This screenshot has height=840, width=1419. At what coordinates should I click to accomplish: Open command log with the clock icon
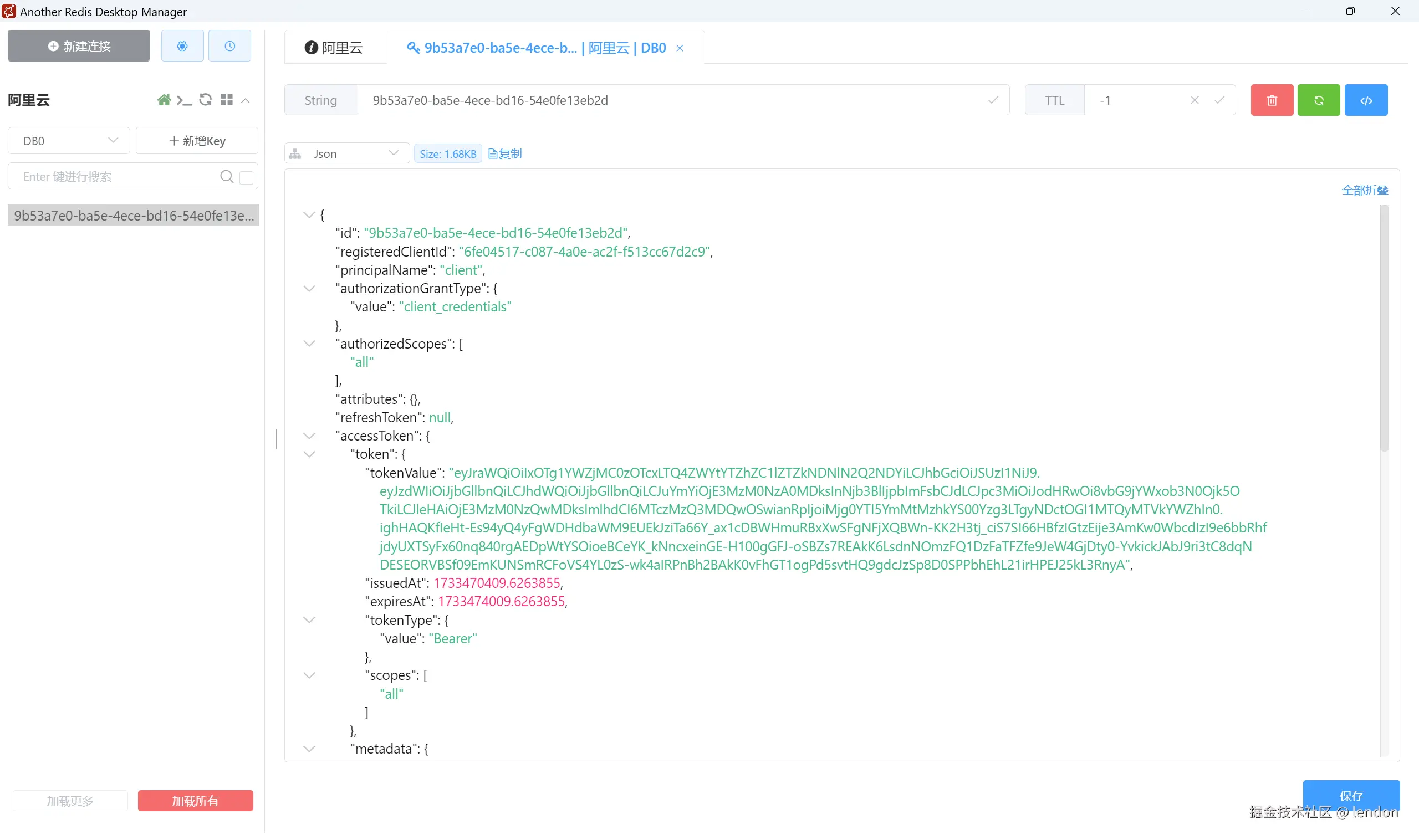point(229,46)
